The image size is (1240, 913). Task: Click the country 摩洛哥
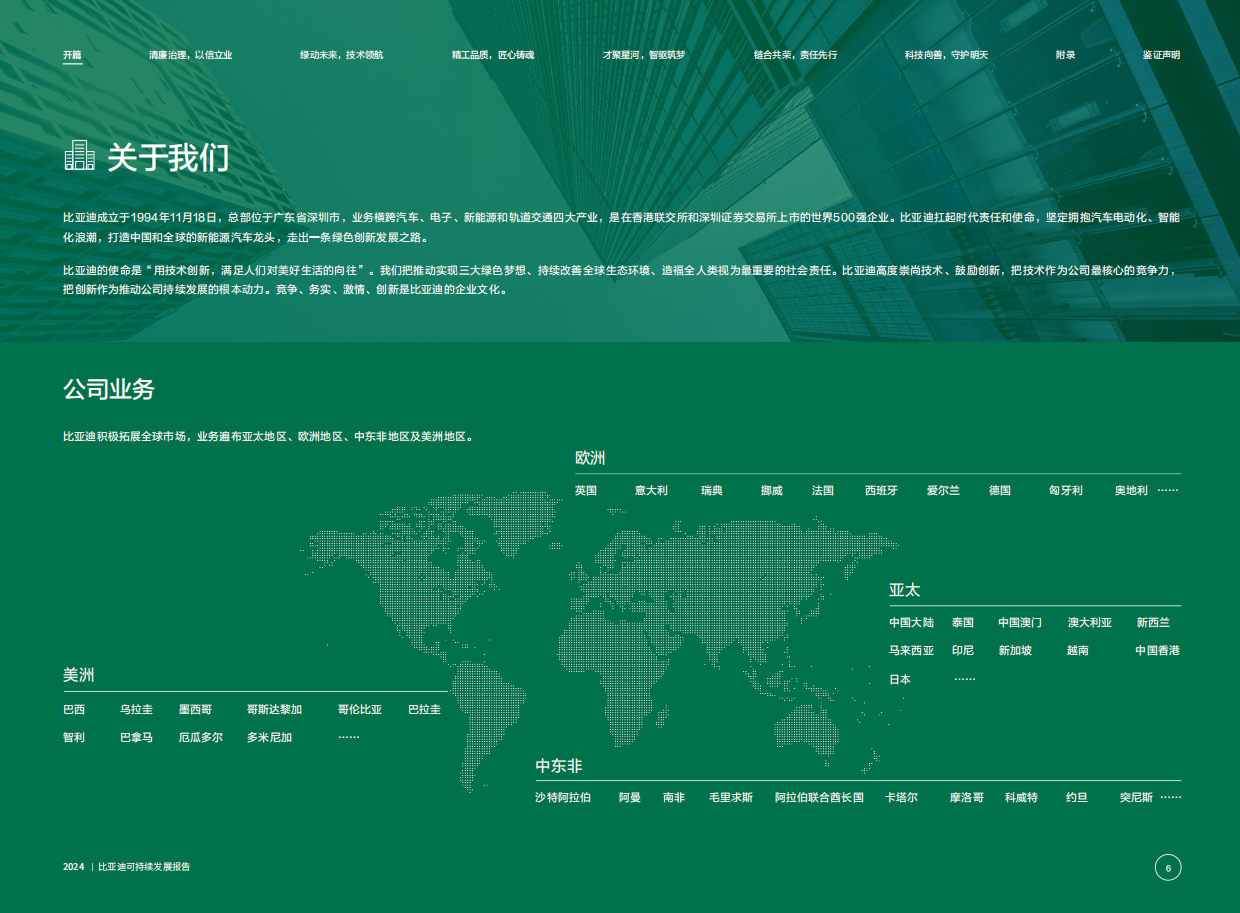(967, 797)
